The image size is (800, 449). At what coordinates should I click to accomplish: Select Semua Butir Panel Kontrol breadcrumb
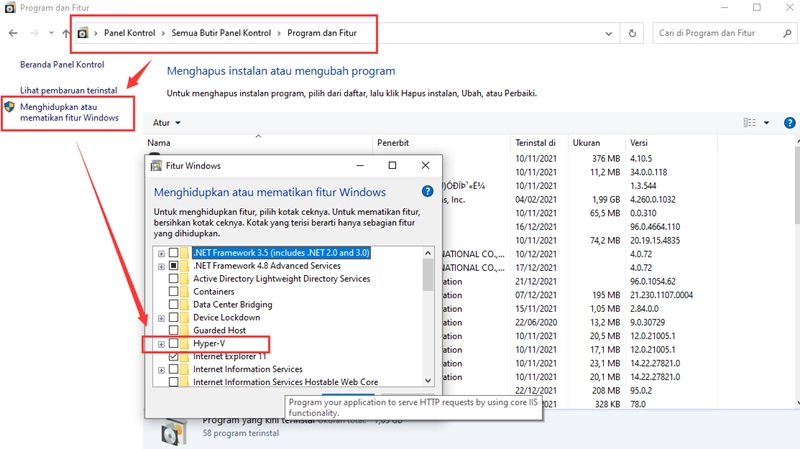(x=221, y=33)
